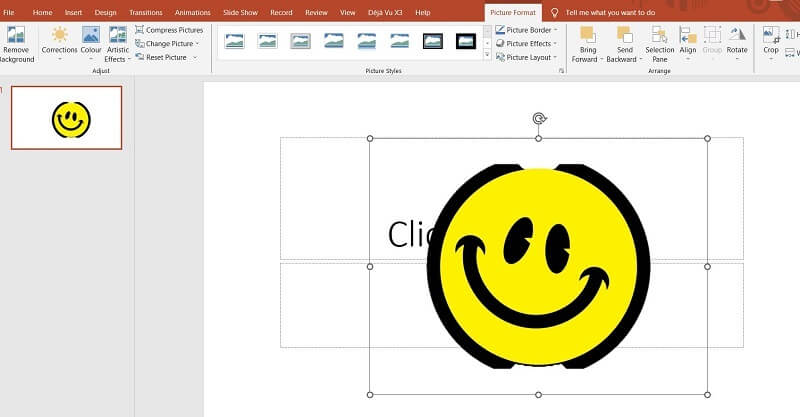800x417 pixels.
Task: Select the Picture Format tab
Action: (513, 12)
